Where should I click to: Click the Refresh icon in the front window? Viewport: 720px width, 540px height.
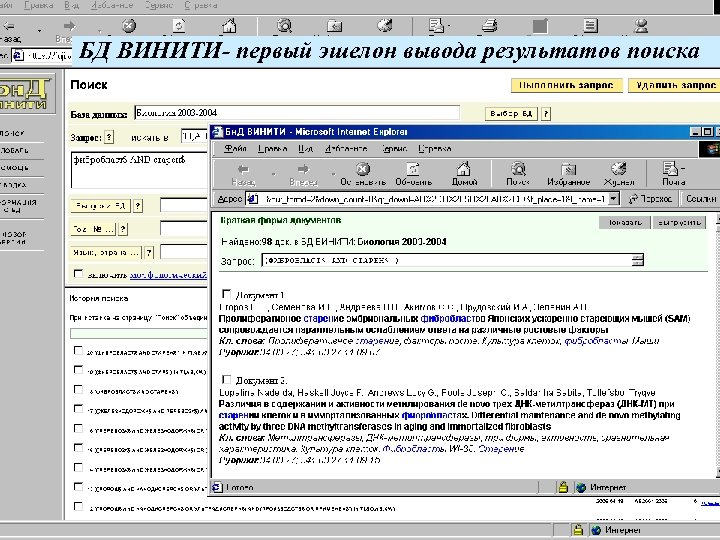(413, 169)
